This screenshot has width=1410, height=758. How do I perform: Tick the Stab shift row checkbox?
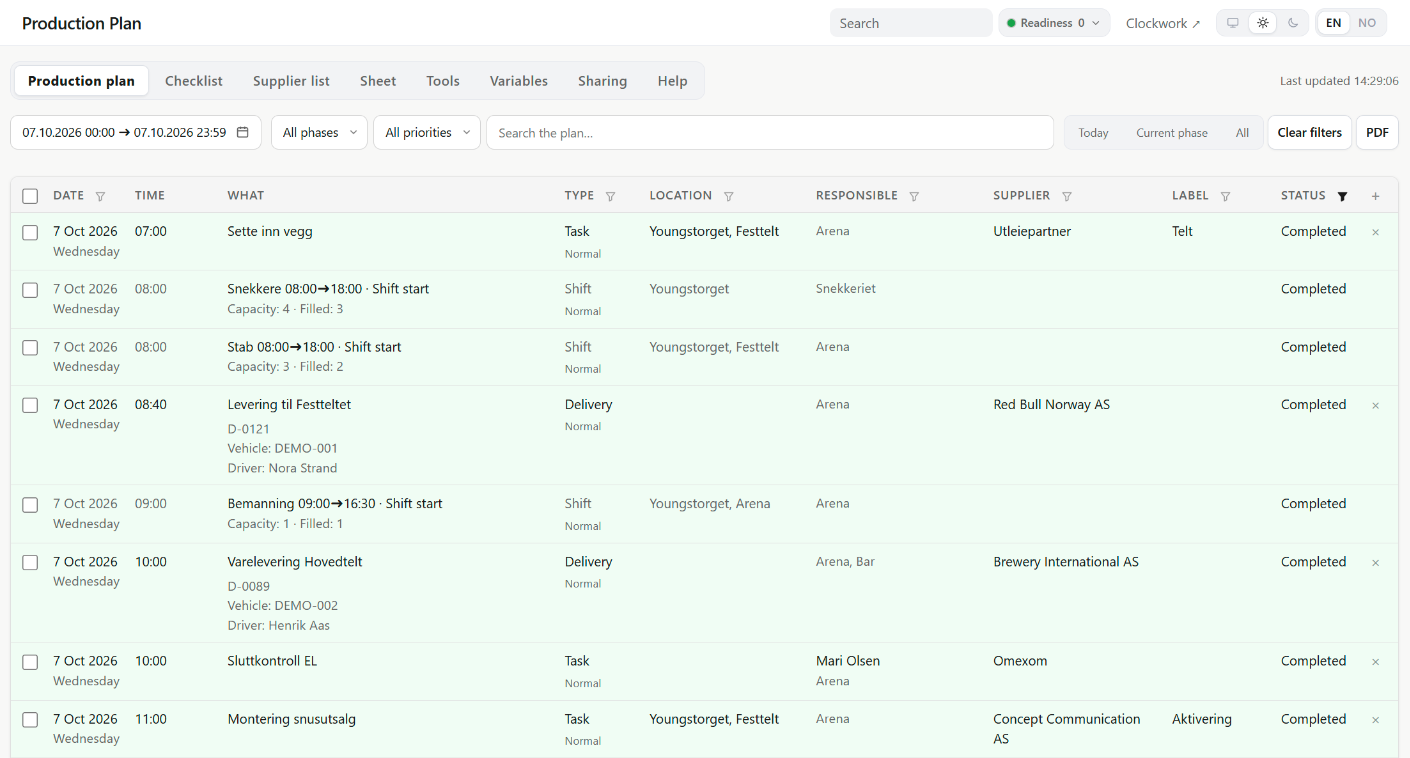(x=30, y=348)
